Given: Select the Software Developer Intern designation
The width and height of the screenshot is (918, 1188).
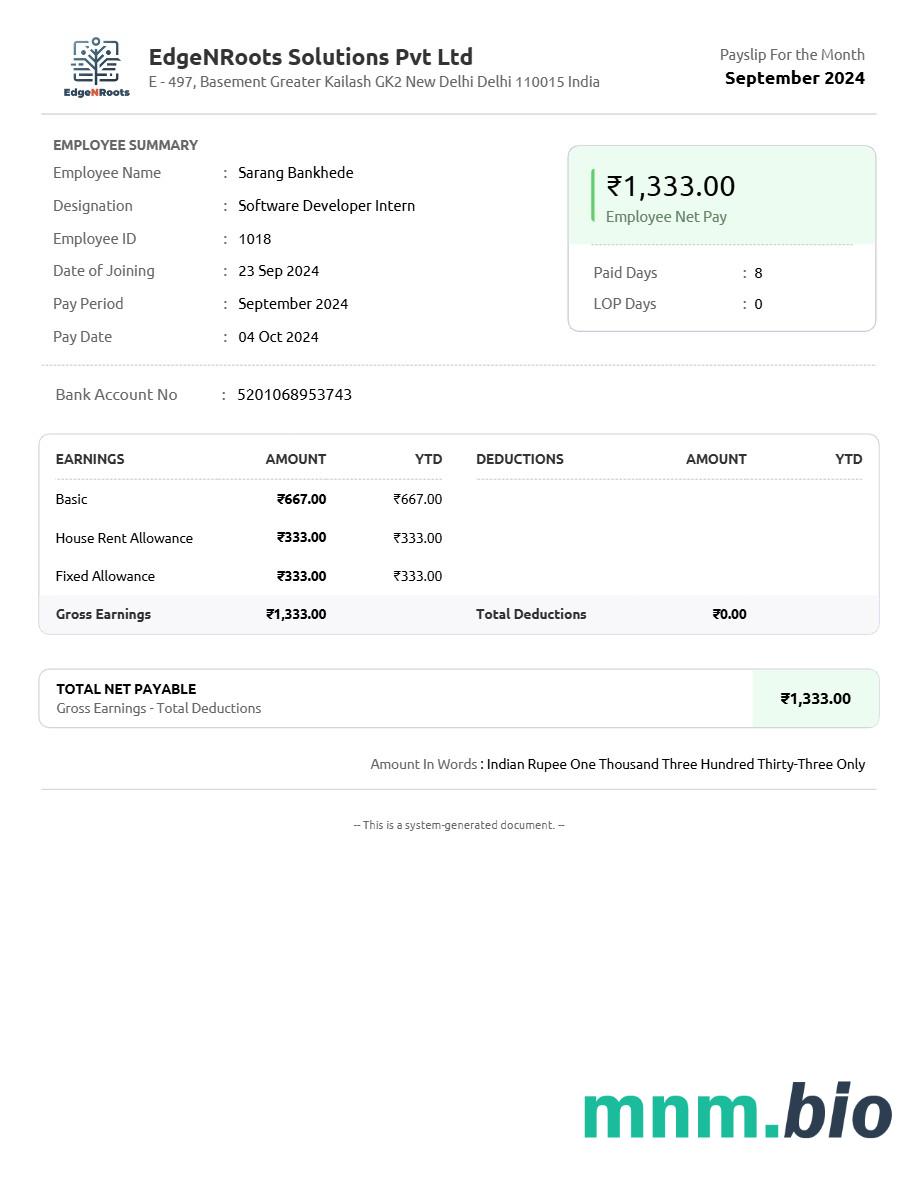Looking at the screenshot, I should point(326,206).
